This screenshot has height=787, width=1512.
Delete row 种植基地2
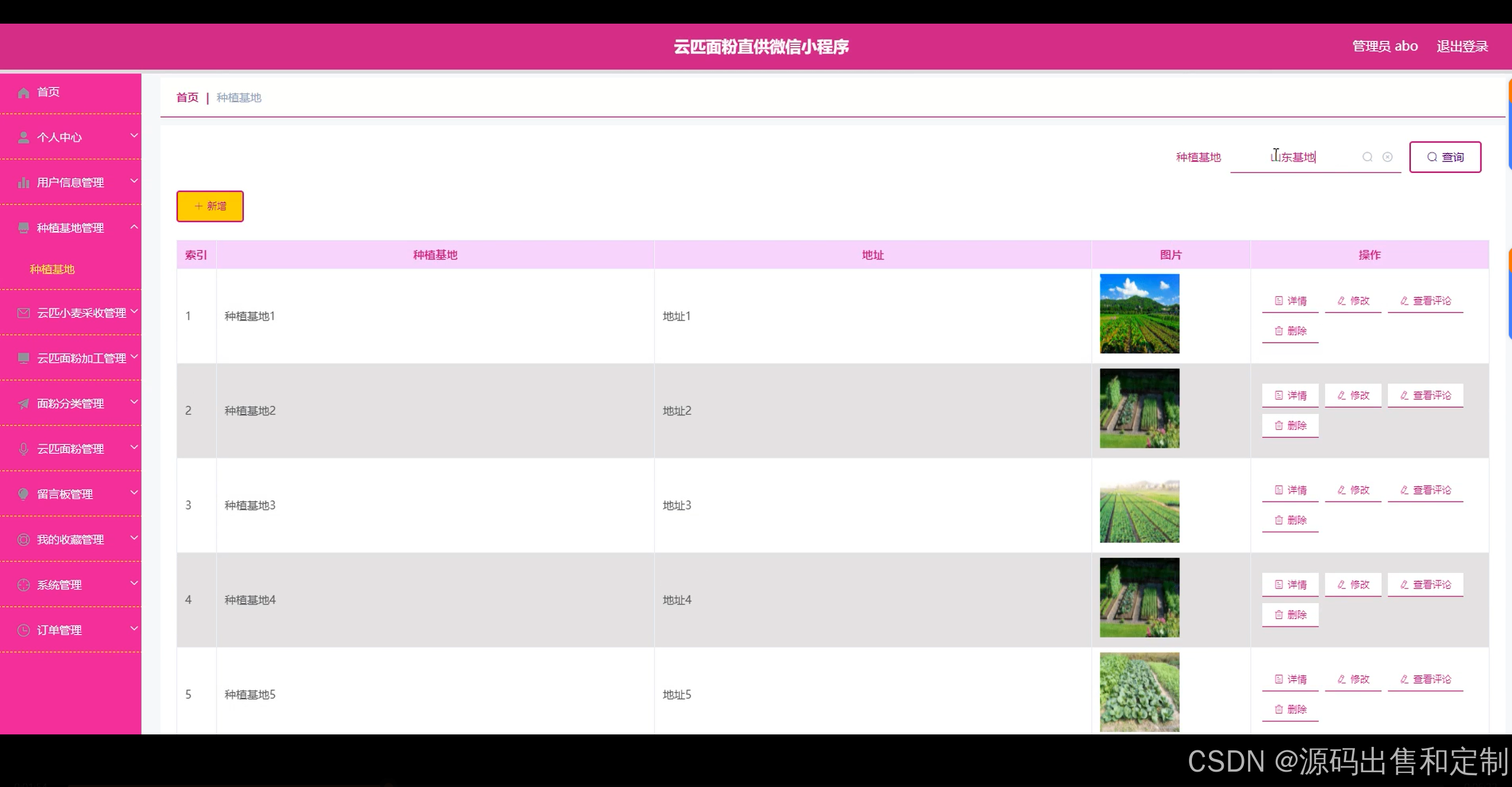pos(1290,426)
